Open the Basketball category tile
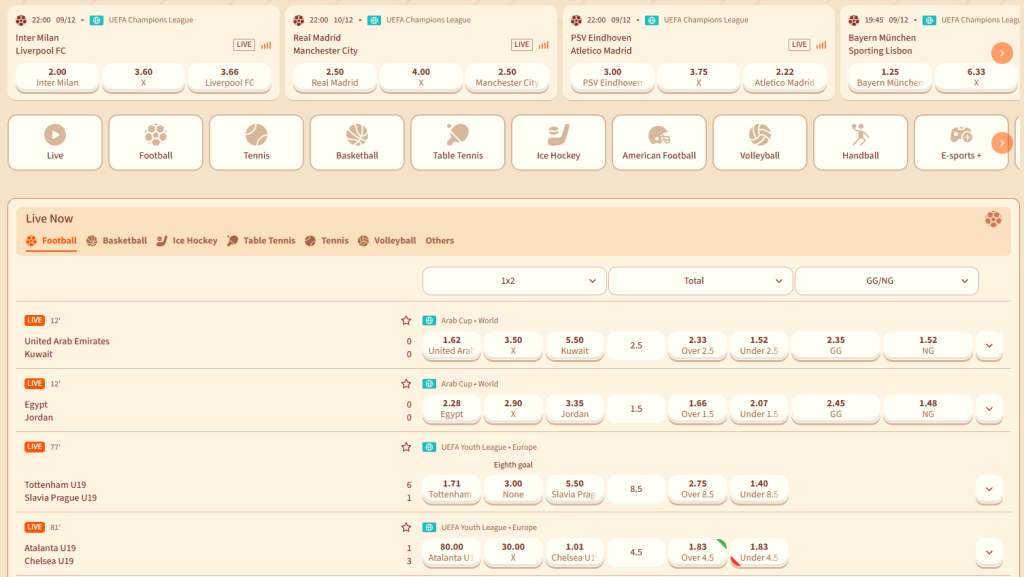Image resolution: width=1024 pixels, height=577 pixels. click(357, 142)
